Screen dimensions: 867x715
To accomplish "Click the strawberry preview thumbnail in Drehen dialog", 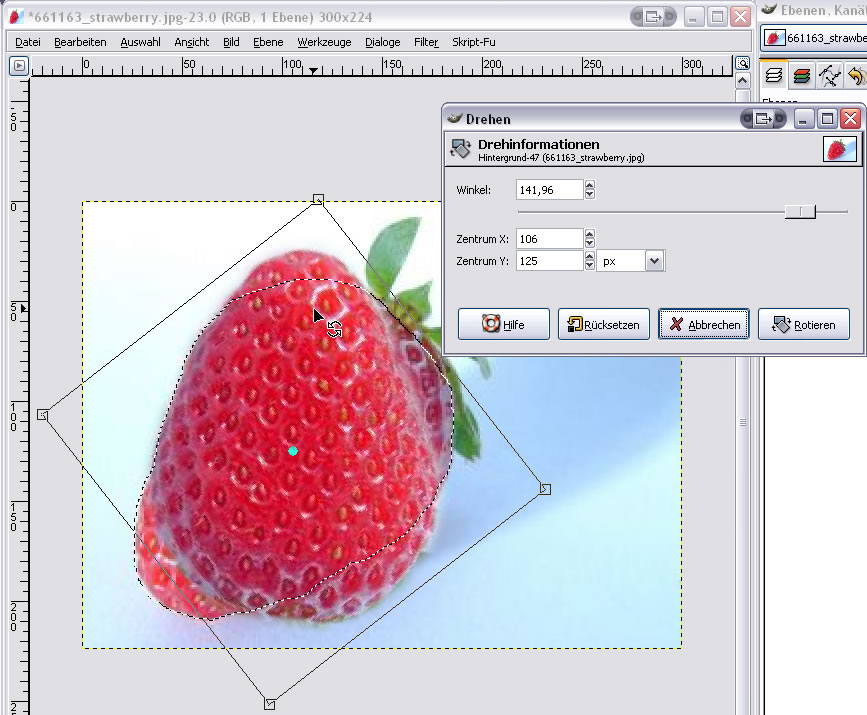I will pyautogui.click(x=840, y=149).
